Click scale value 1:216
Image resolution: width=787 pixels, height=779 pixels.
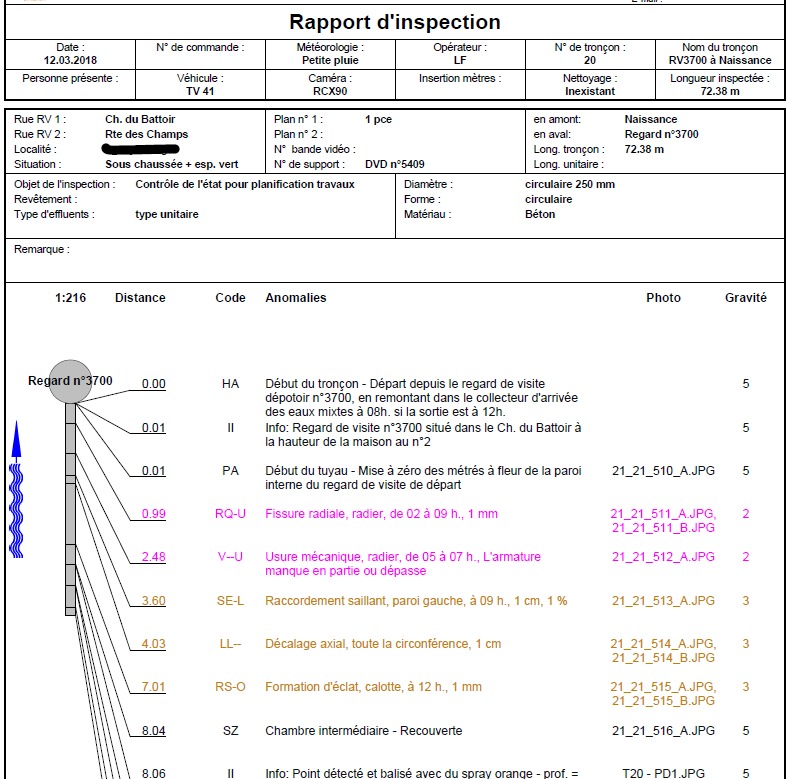pos(70,298)
